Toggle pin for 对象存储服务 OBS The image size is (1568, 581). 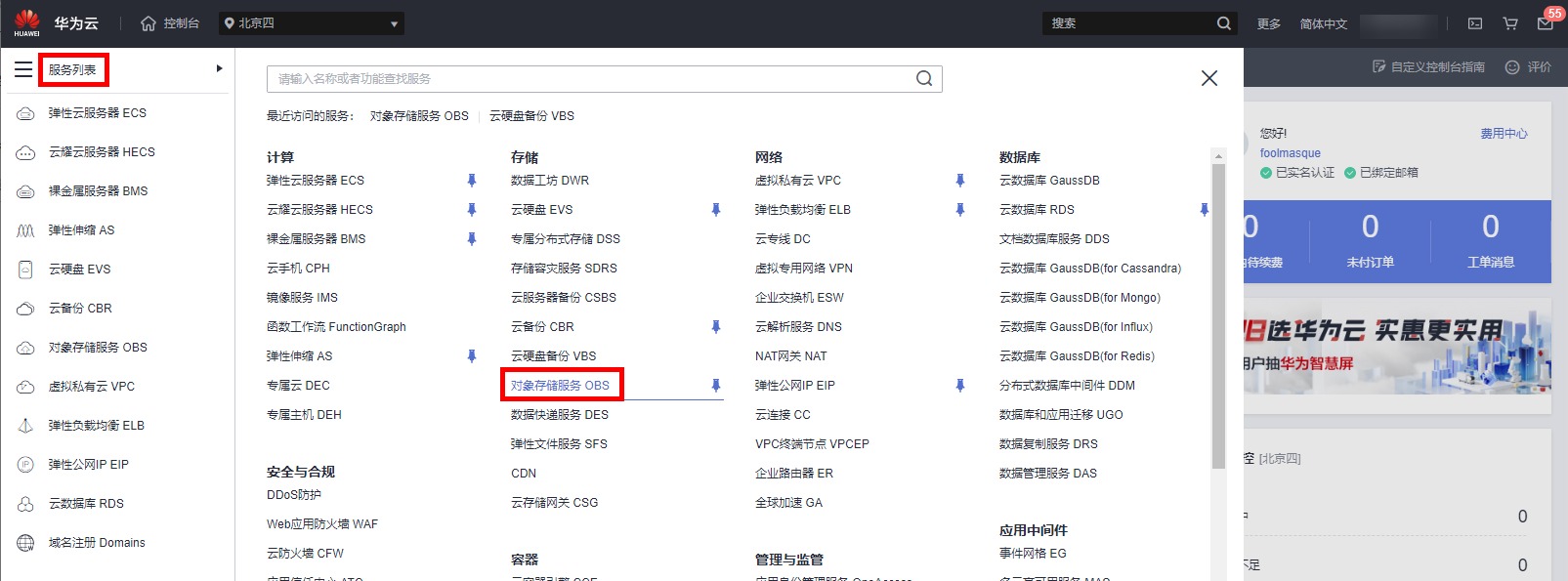tap(716, 386)
